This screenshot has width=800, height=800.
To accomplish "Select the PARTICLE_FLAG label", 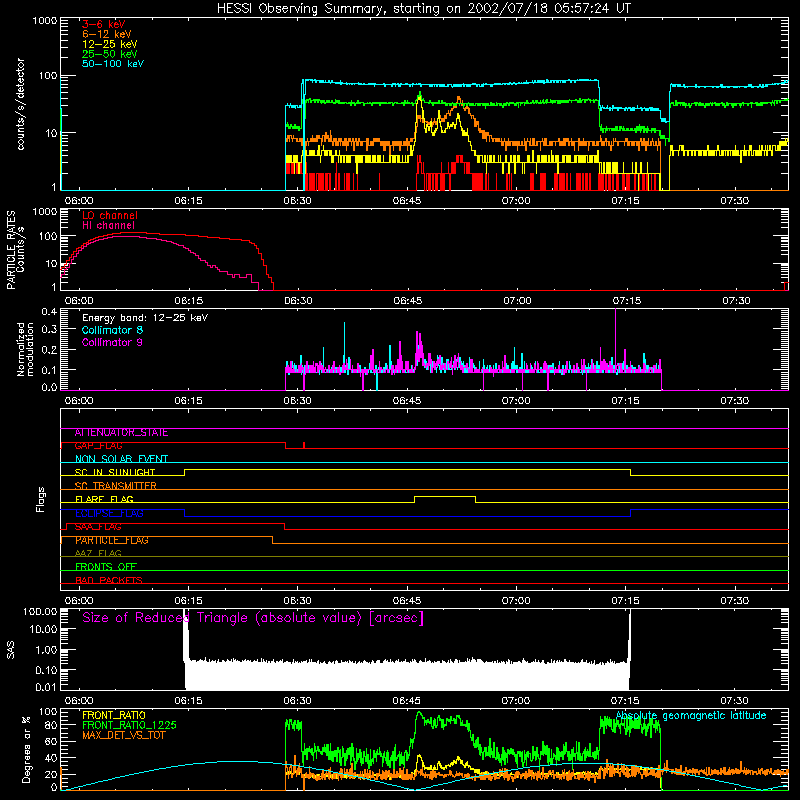I will pyautogui.click(x=112, y=540).
